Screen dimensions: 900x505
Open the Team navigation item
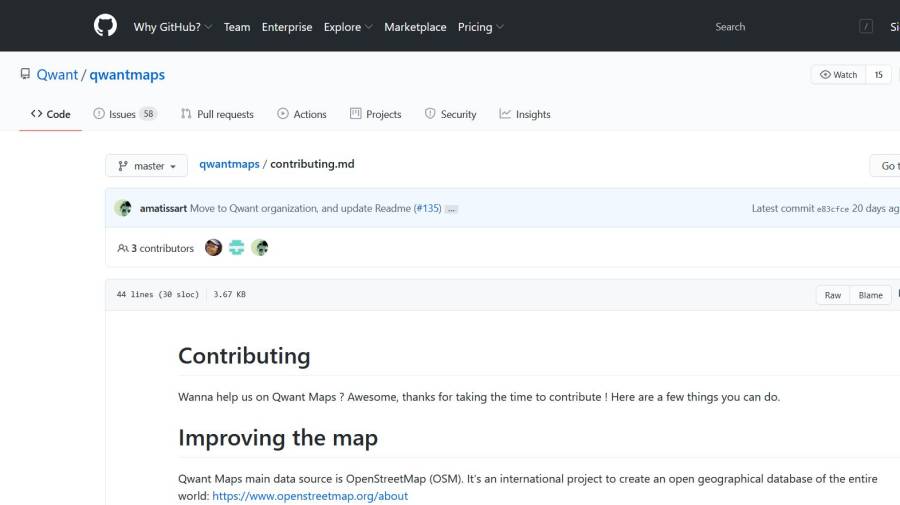click(x=236, y=27)
